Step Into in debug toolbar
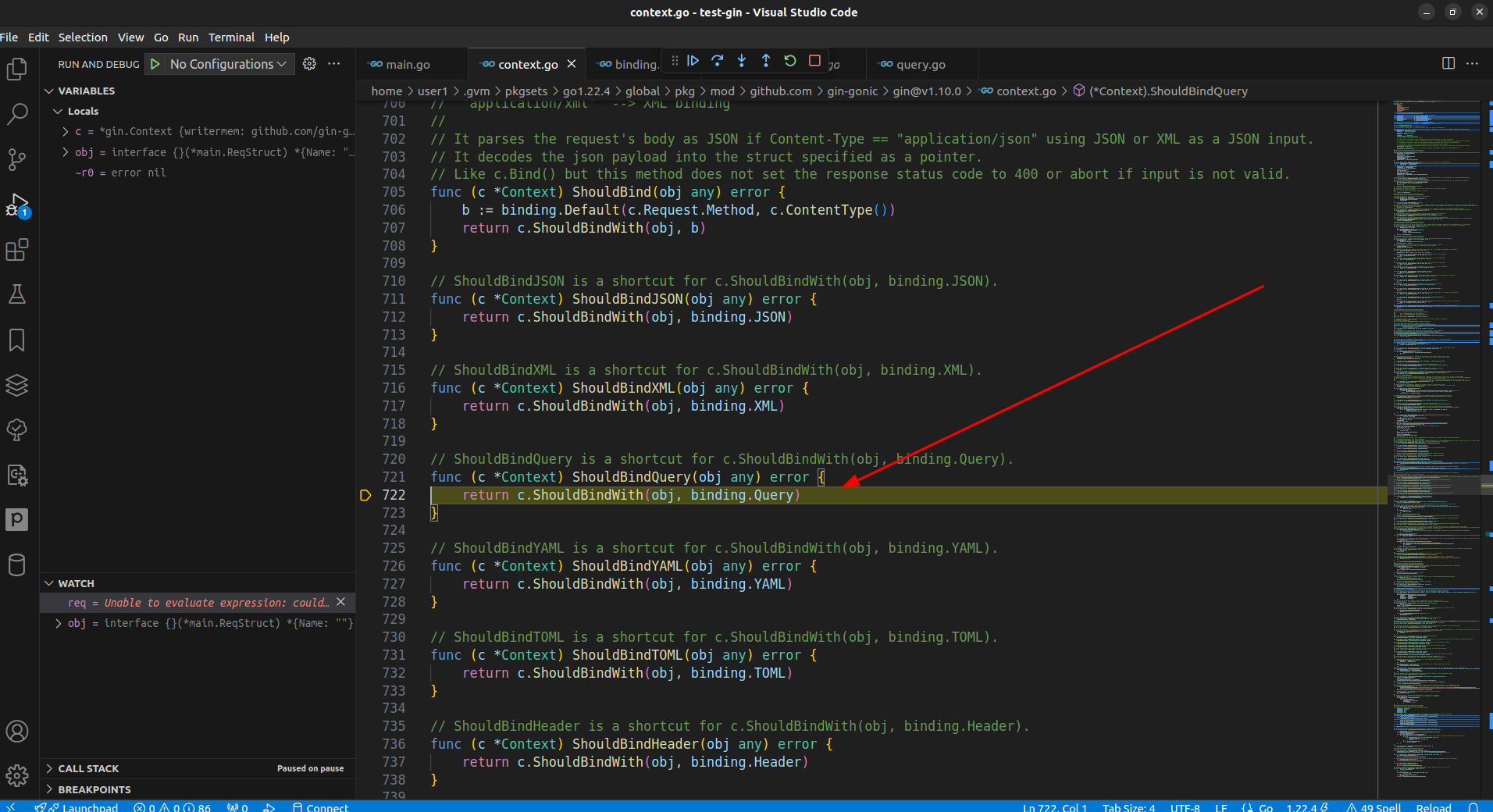 click(x=742, y=61)
